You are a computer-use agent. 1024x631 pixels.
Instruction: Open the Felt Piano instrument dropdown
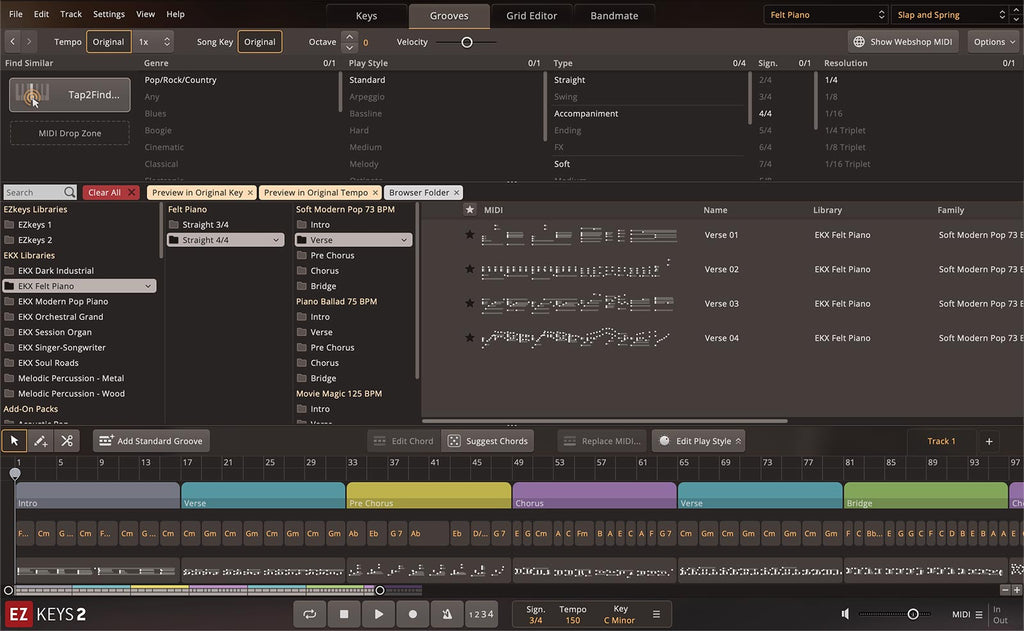(826, 14)
